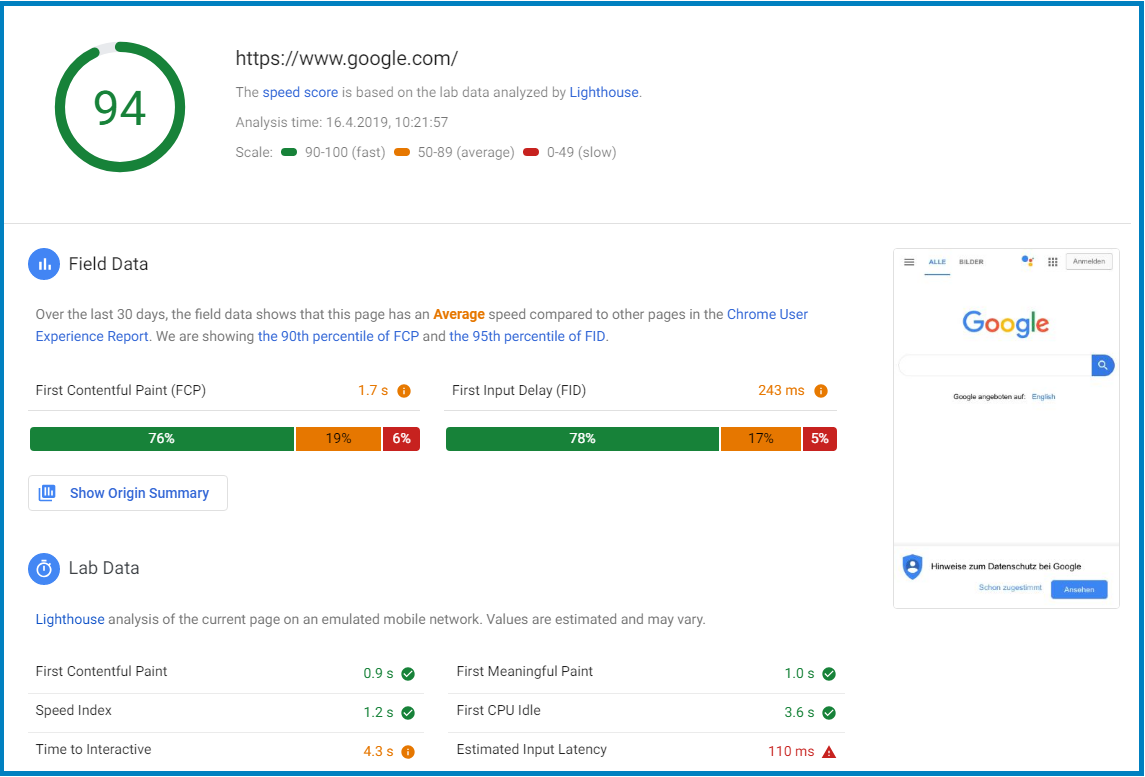Click the privacy shield icon in preview

coord(912,567)
